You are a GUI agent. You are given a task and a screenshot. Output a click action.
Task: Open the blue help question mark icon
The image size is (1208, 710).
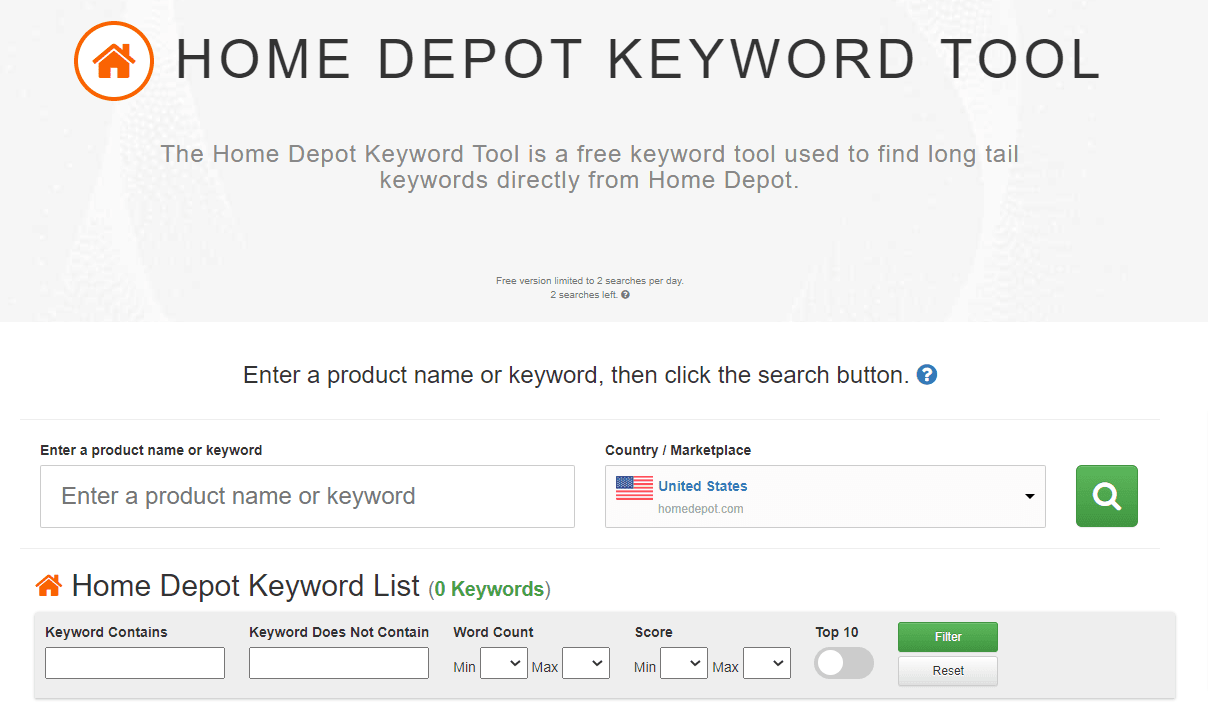pyautogui.click(x=927, y=375)
